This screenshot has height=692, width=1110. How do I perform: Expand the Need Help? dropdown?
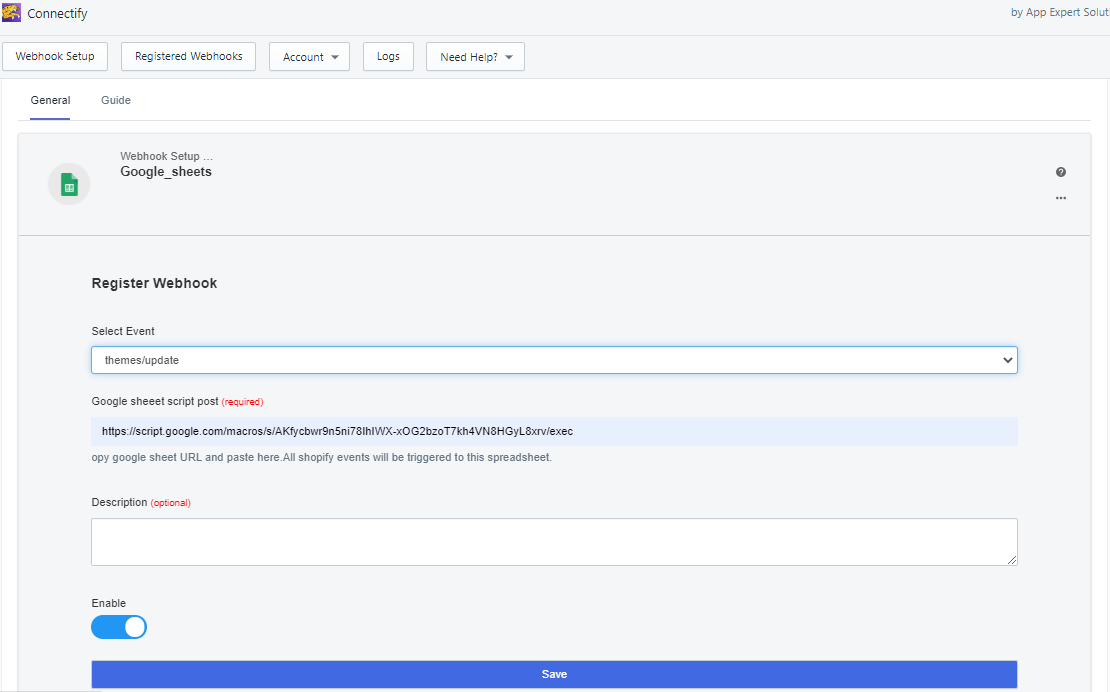click(475, 57)
